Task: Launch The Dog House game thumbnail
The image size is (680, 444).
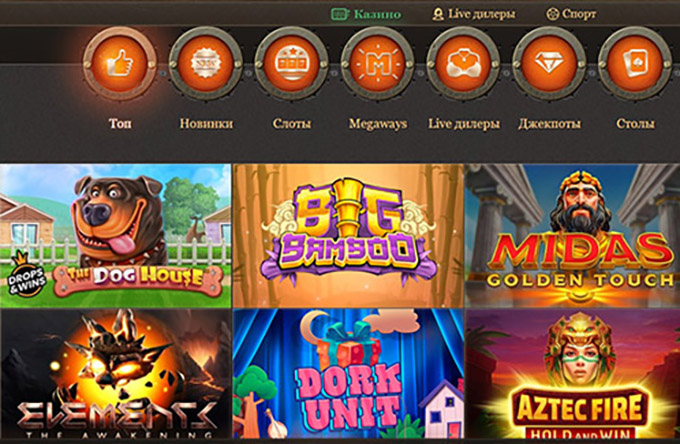Action: pos(115,236)
